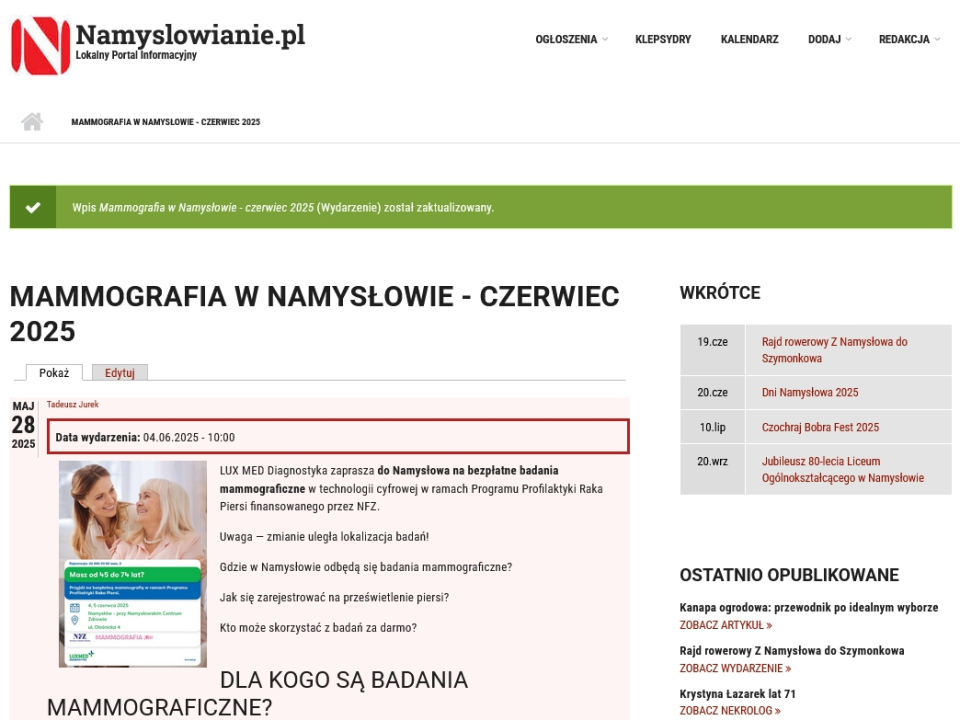Click Zobacz artykuł under Kanapa ogrodowa

(725, 625)
